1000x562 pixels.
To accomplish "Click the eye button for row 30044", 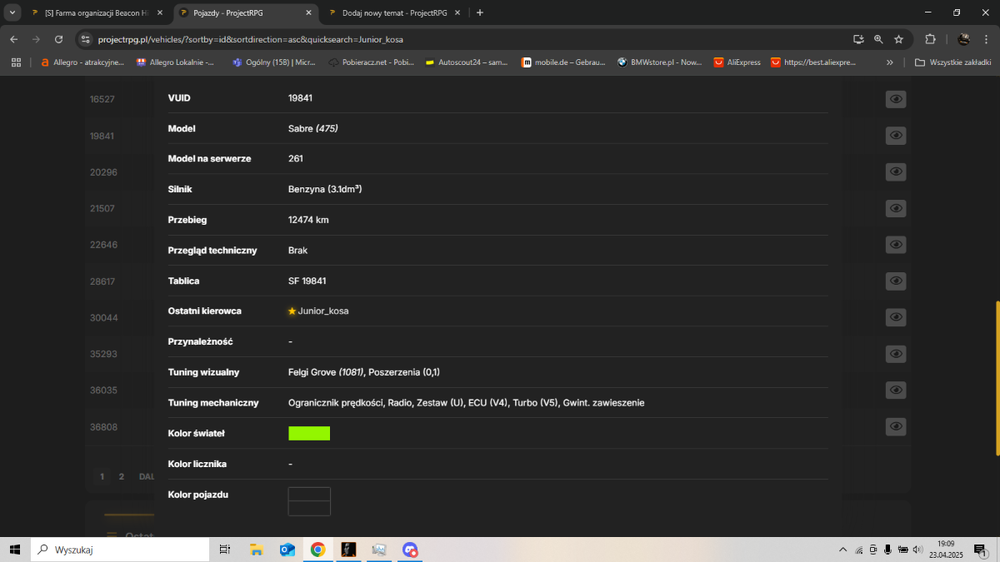I will pos(895,317).
